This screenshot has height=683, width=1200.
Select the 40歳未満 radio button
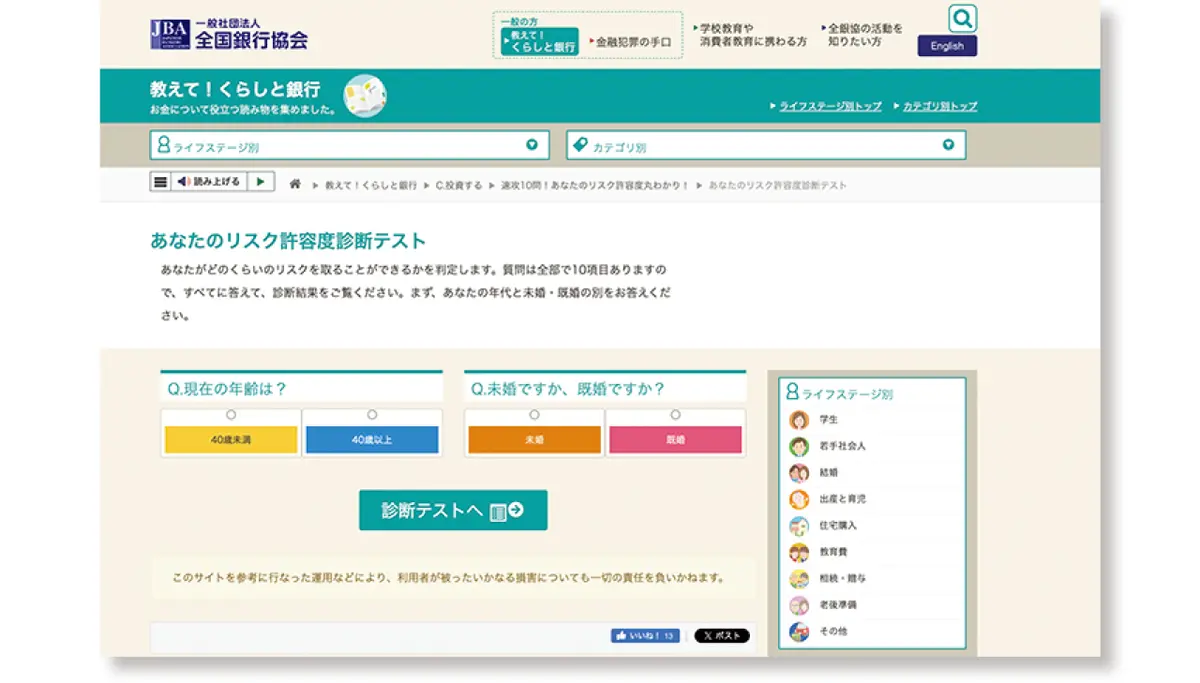pyautogui.click(x=230, y=413)
